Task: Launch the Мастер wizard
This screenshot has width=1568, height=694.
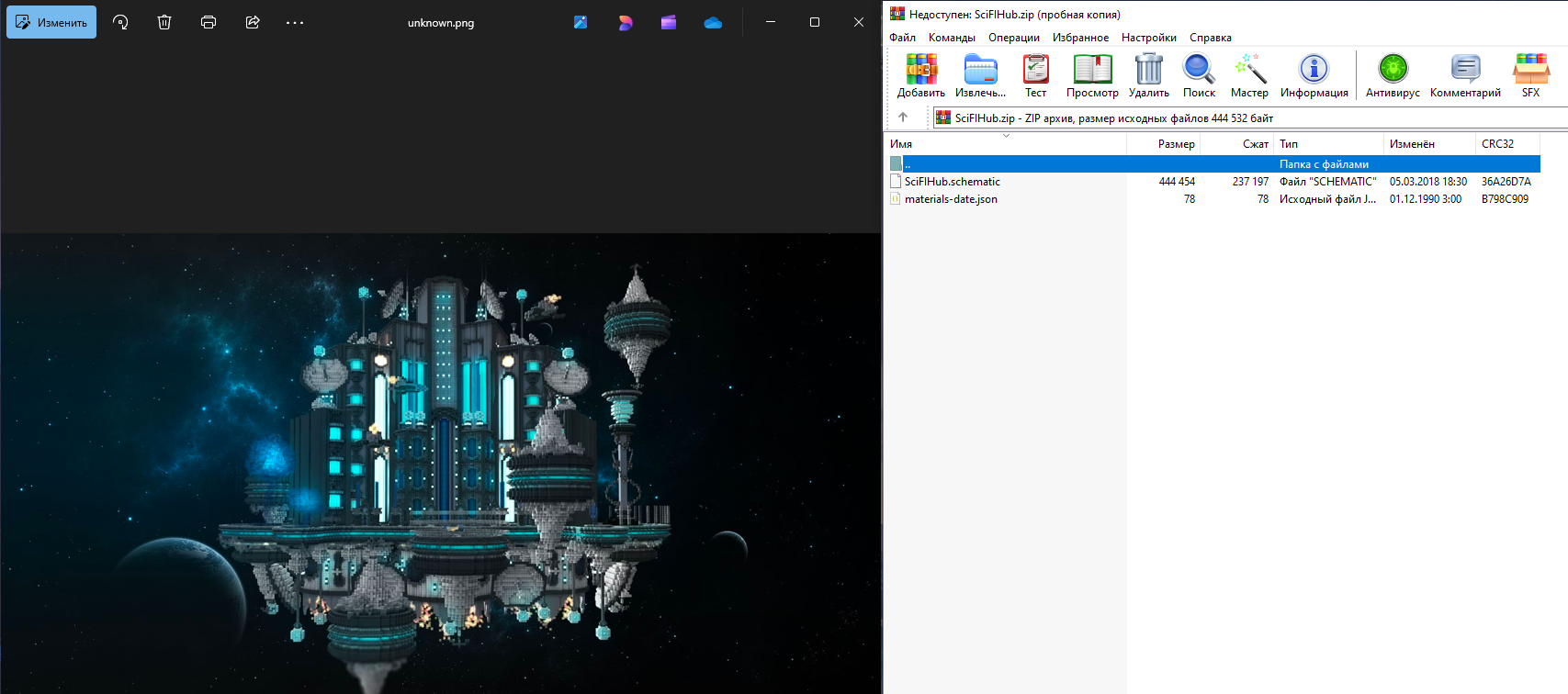Action: pos(1249,75)
